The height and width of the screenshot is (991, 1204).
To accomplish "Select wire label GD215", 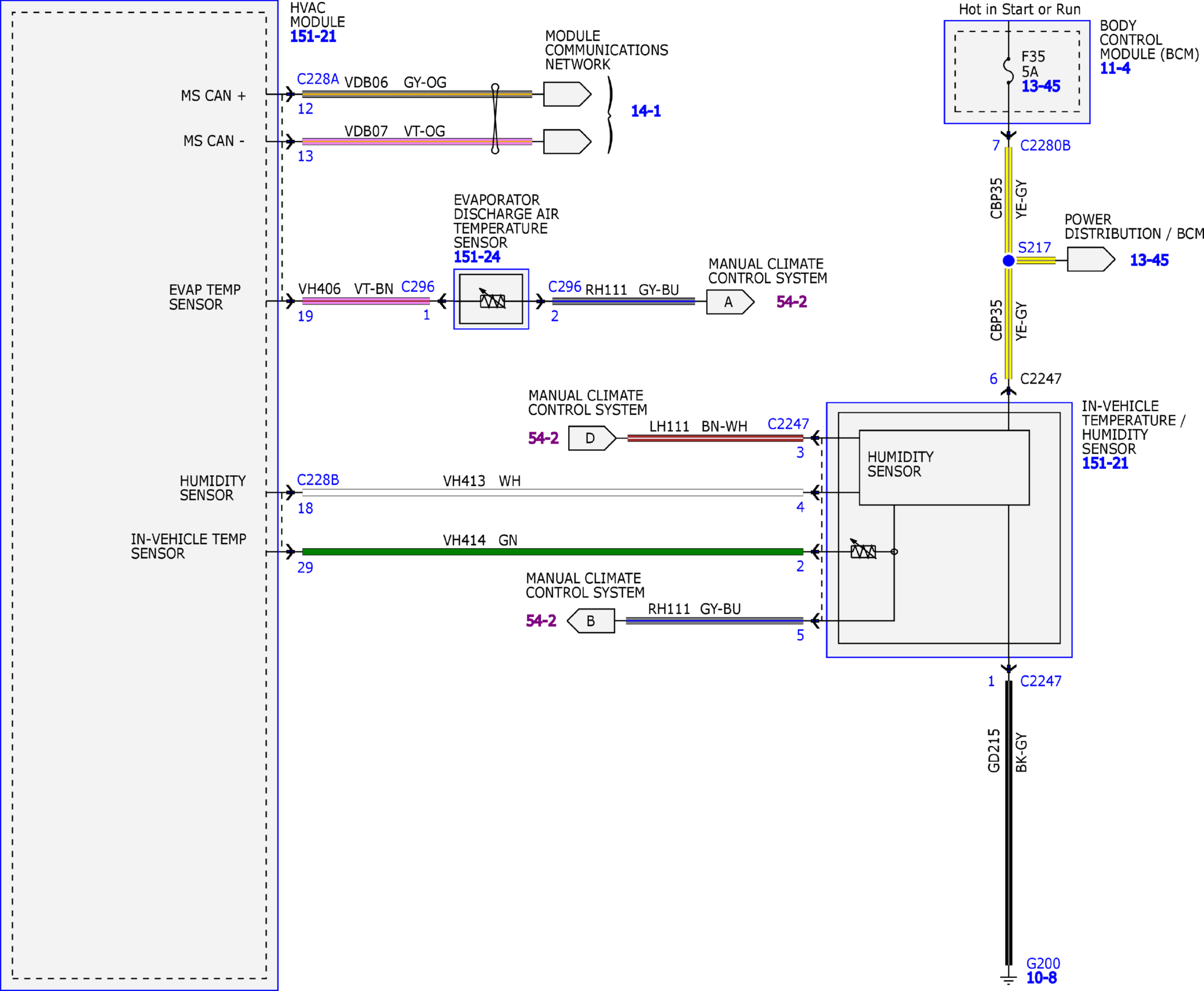I will pyautogui.click(x=994, y=751).
